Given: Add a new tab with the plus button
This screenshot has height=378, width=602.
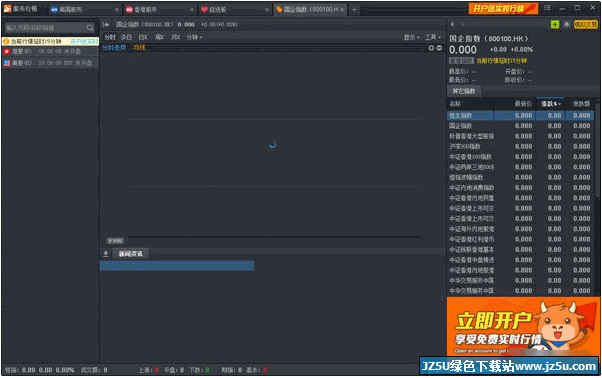Looking at the screenshot, I should point(354,9).
